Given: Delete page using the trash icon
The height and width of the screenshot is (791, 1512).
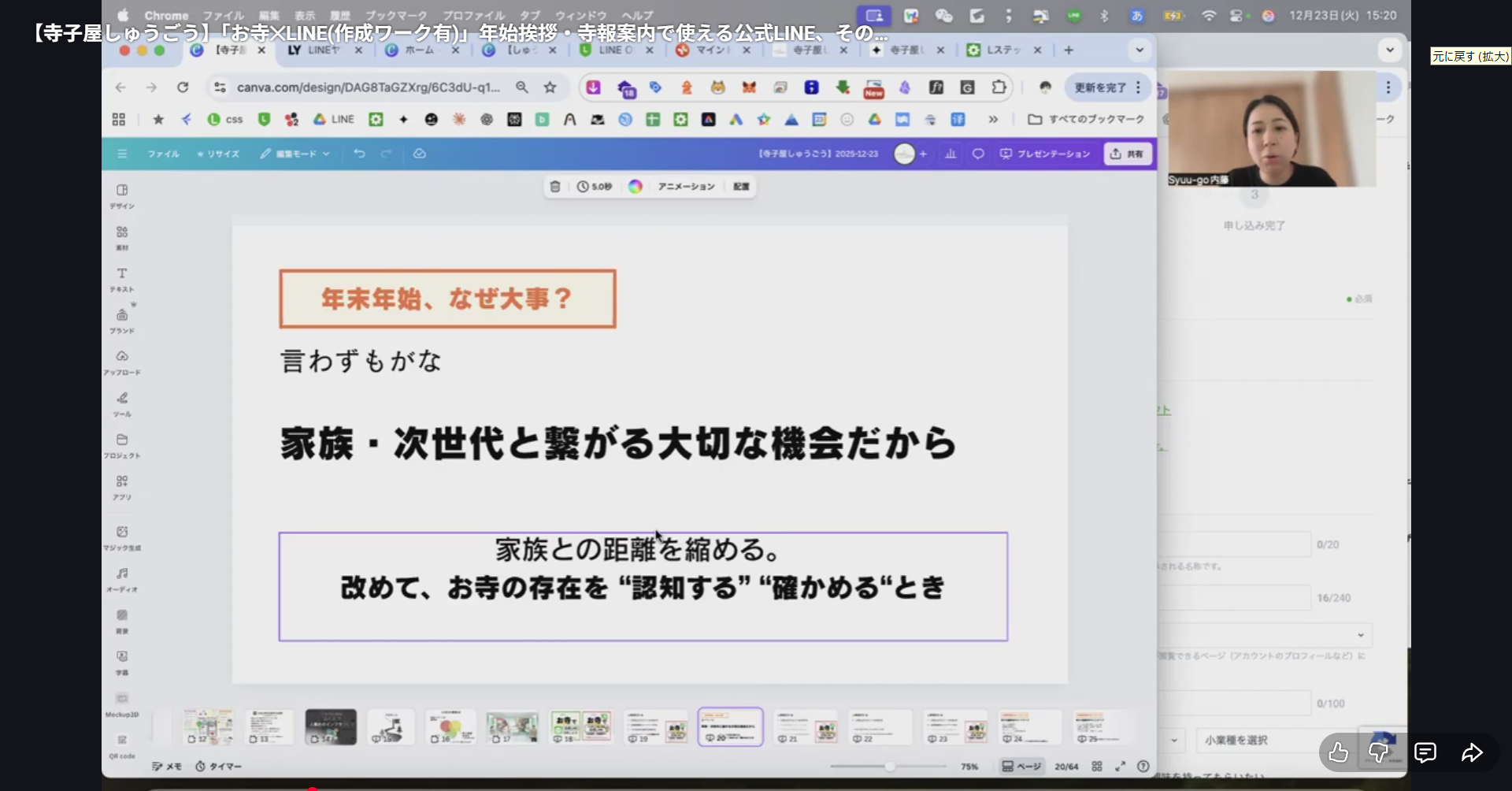Looking at the screenshot, I should click(x=555, y=187).
